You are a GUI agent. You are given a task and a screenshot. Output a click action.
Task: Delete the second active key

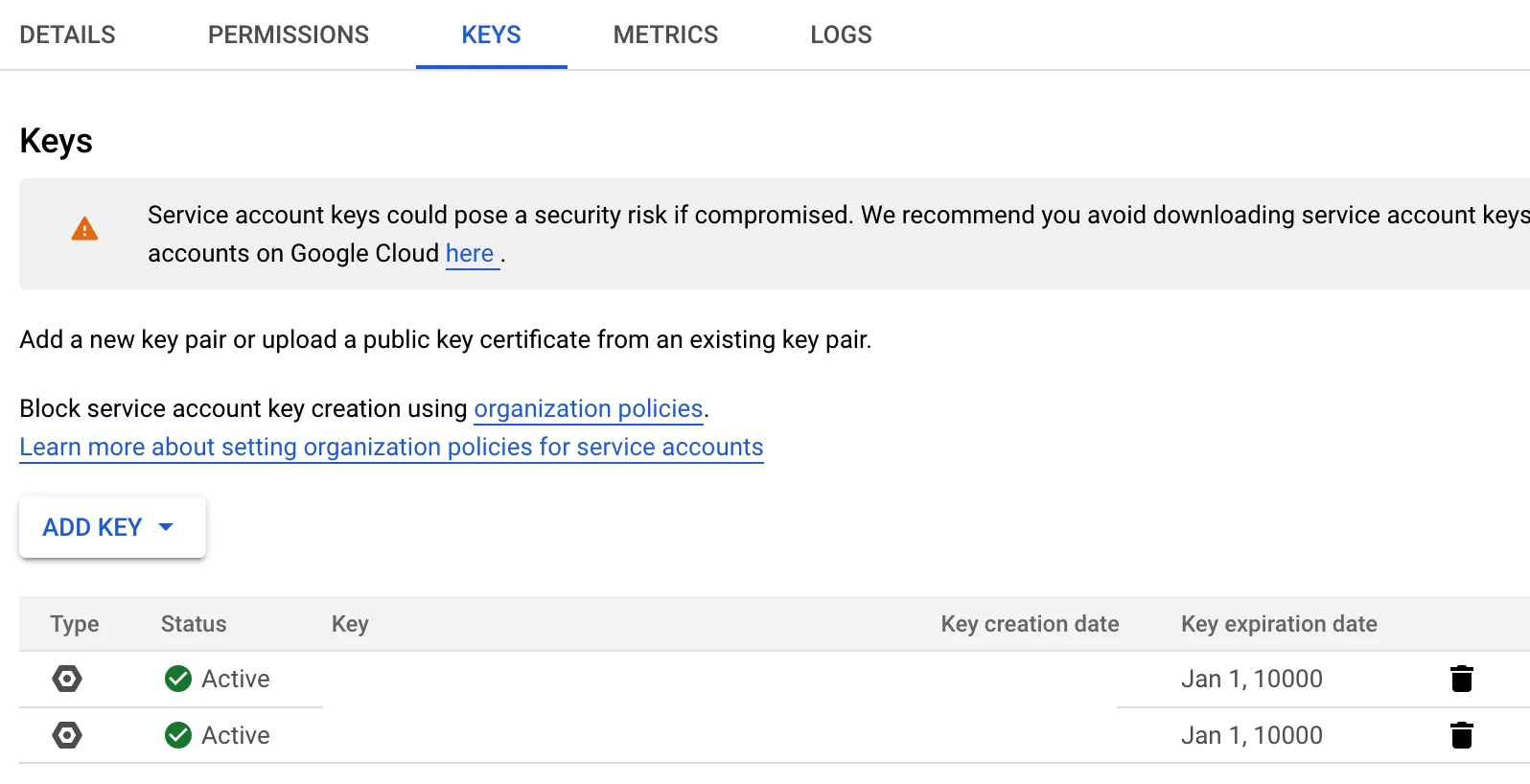pos(1461,735)
